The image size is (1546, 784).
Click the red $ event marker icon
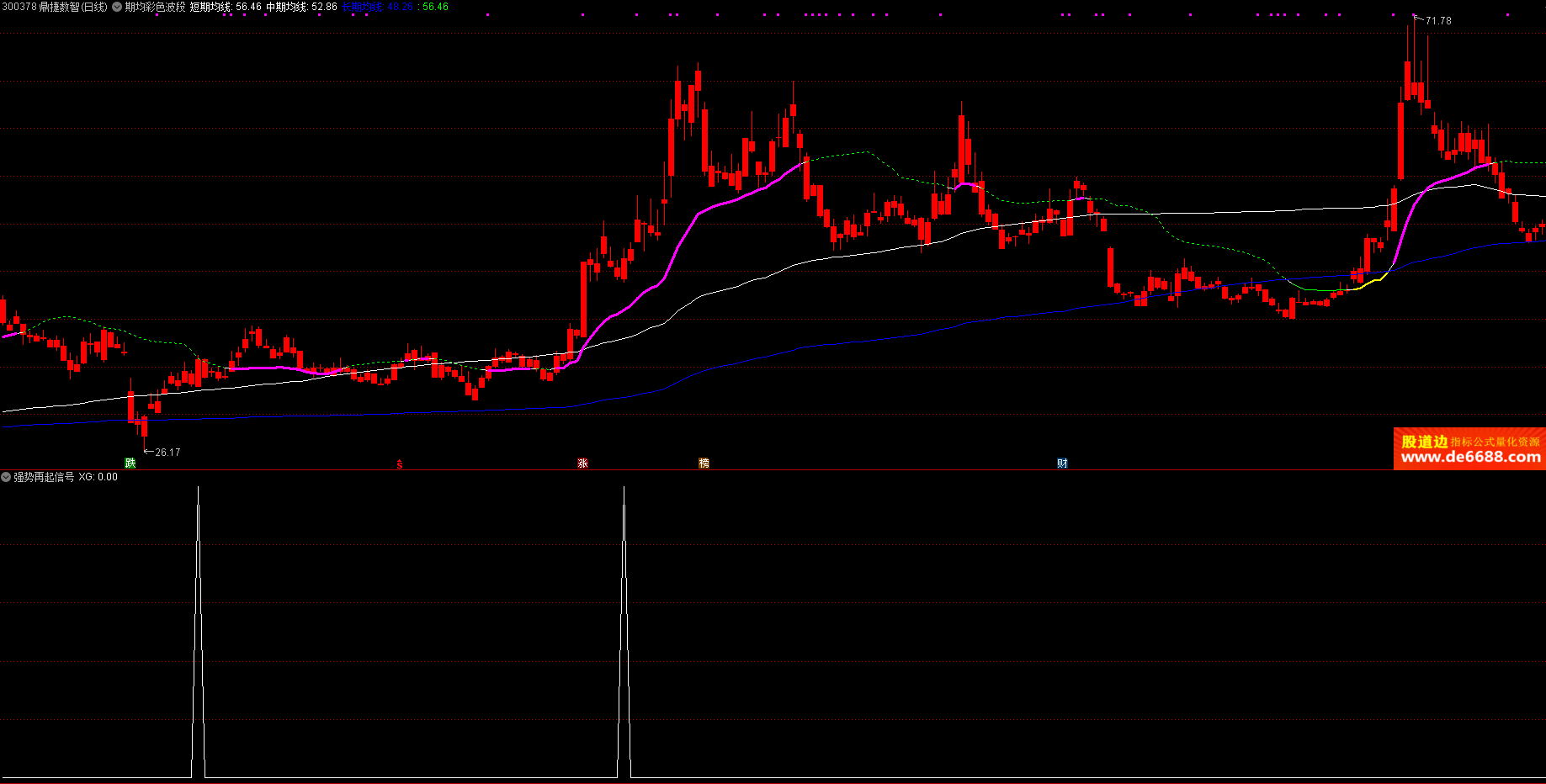tap(400, 464)
